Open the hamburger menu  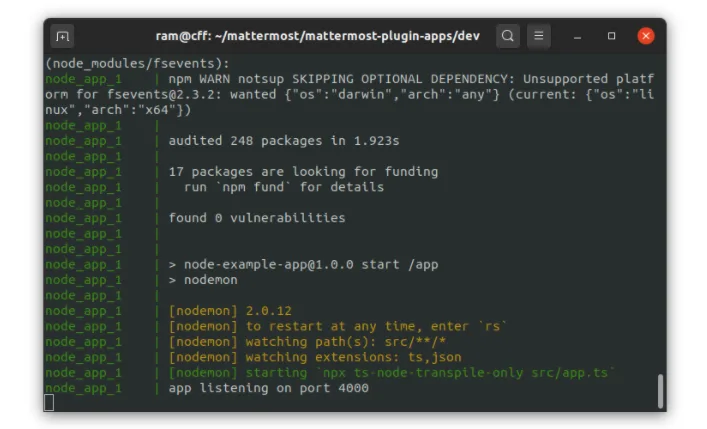pyautogui.click(x=538, y=36)
